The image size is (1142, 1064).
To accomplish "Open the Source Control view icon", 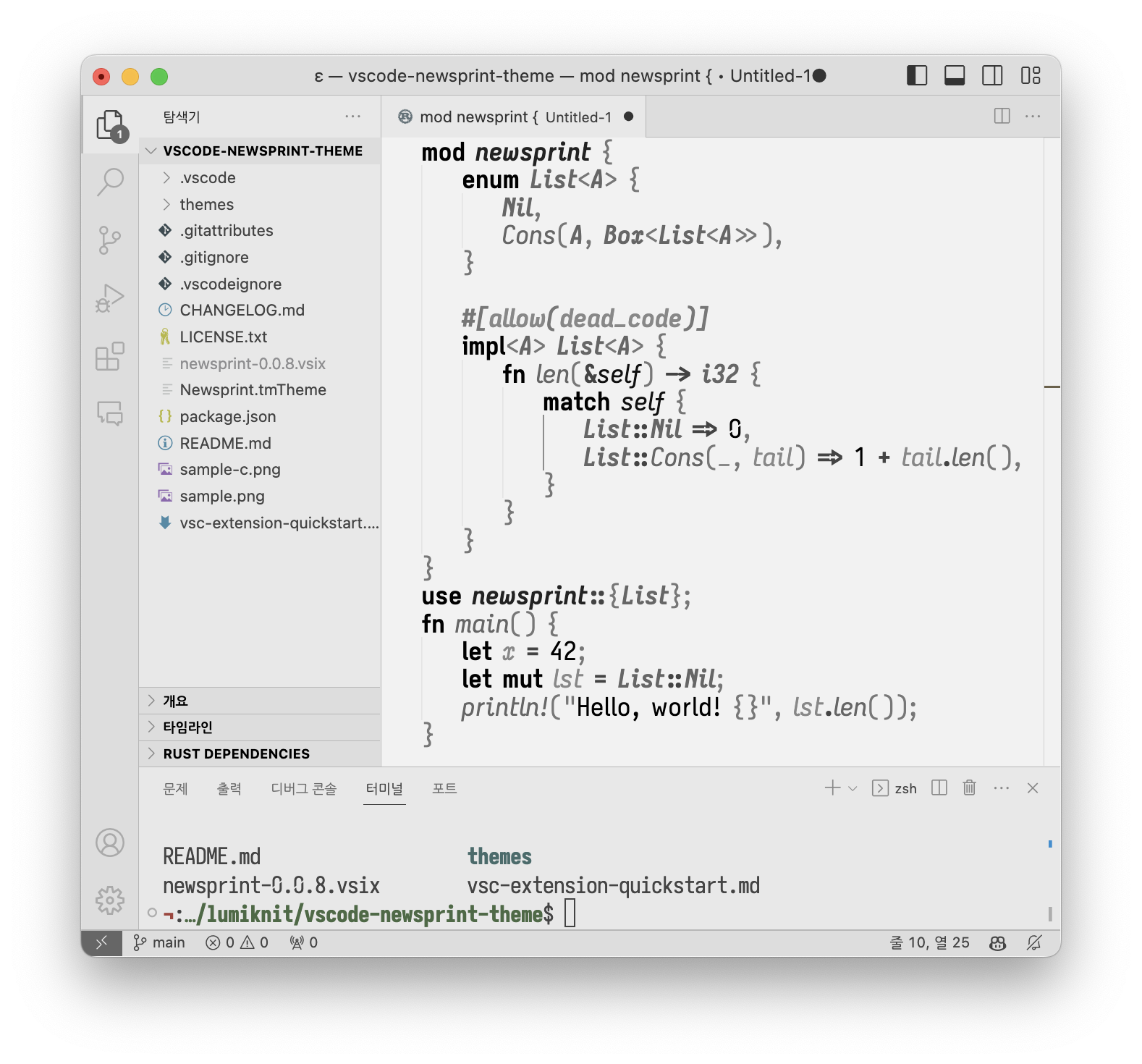I will click(110, 240).
